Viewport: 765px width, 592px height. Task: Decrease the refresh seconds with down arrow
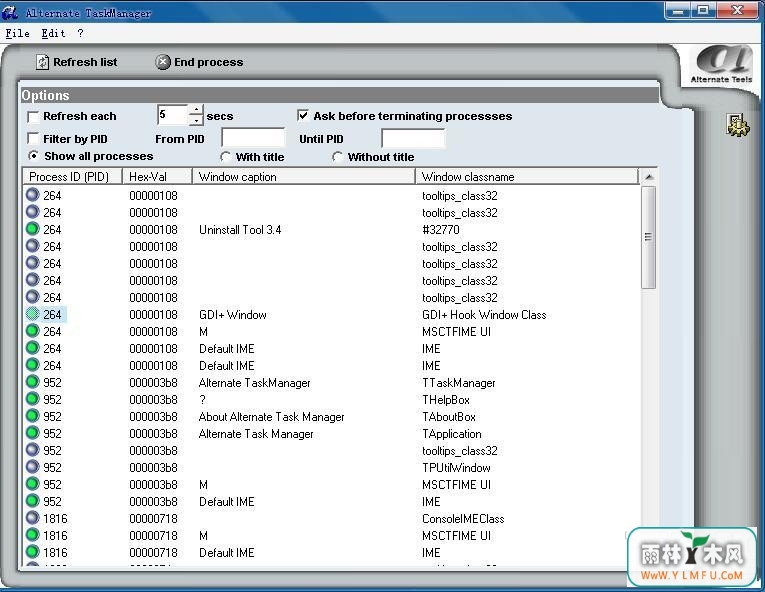tap(196, 120)
